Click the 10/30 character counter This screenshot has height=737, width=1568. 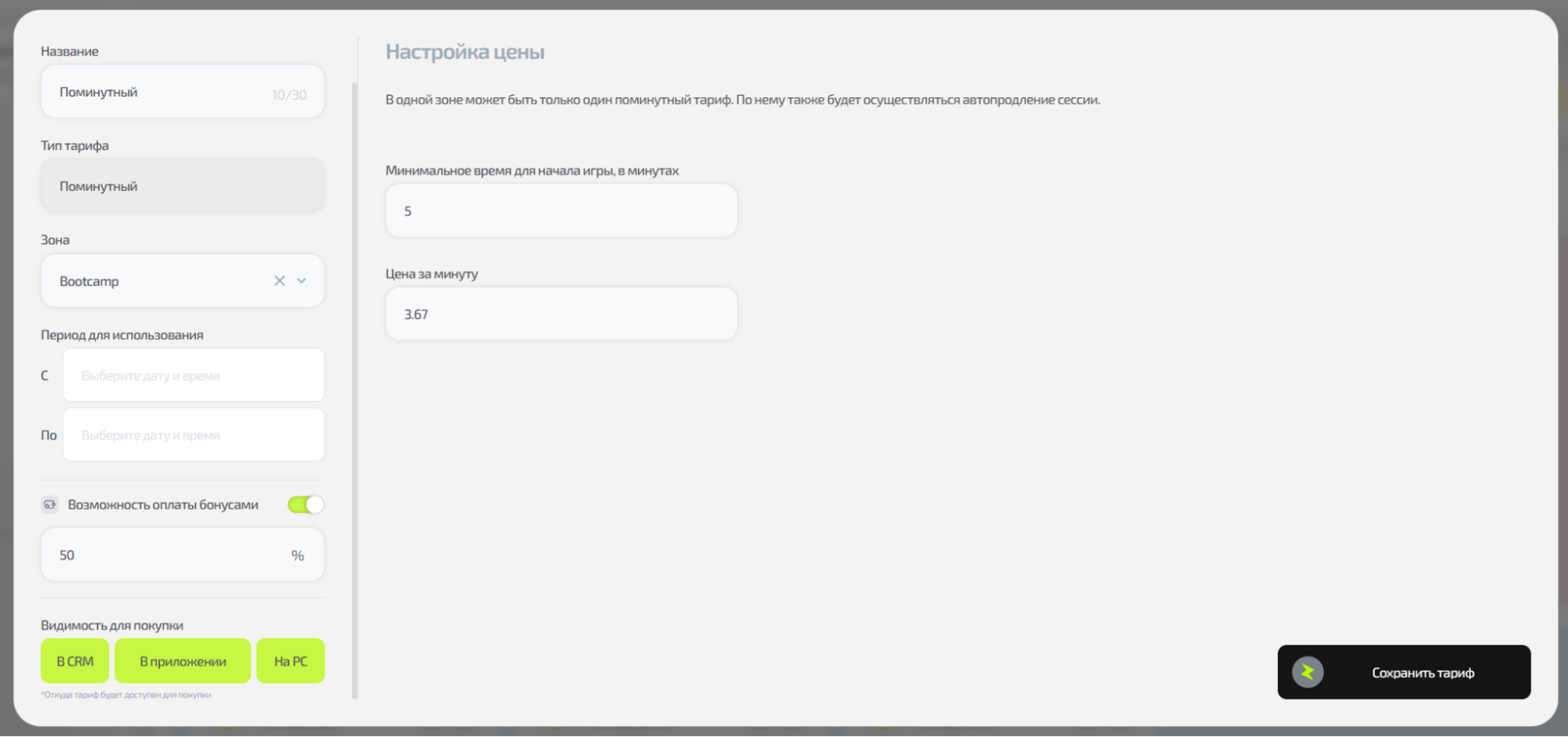pyautogui.click(x=289, y=95)
